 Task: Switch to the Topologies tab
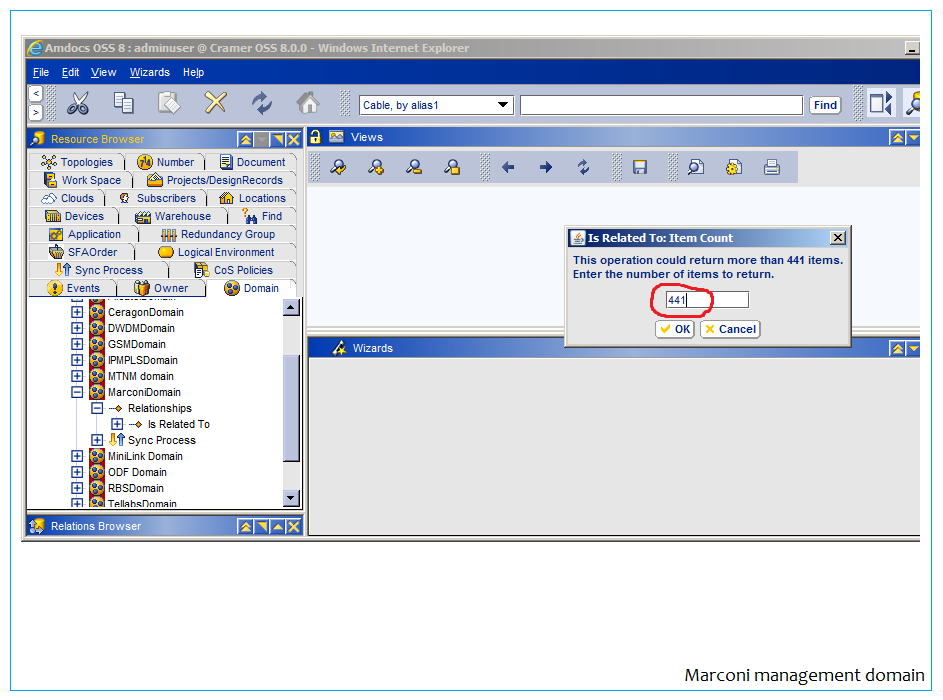(x=77, y=162)
